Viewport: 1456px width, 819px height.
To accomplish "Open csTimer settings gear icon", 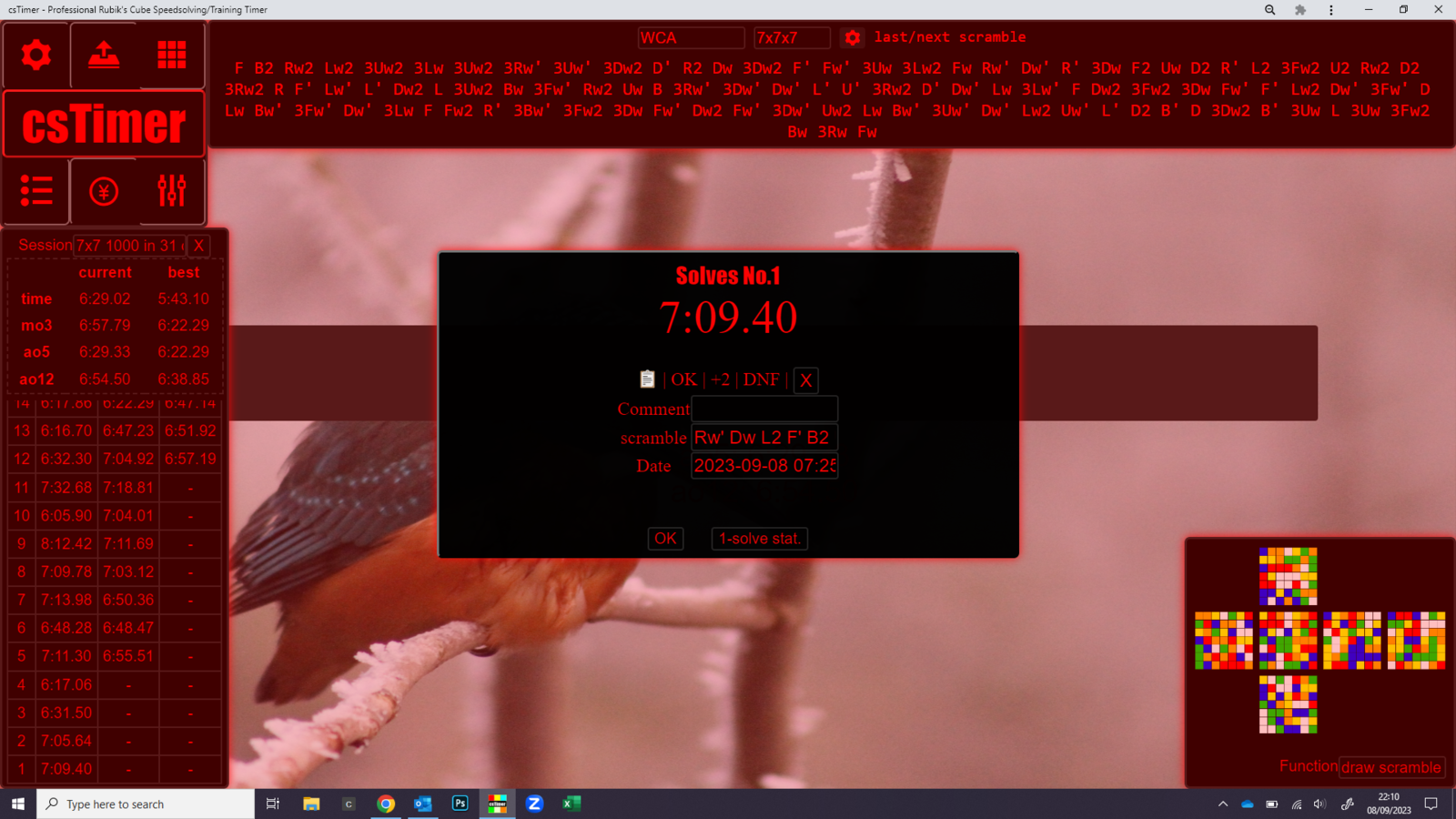I will click(36, 56).
